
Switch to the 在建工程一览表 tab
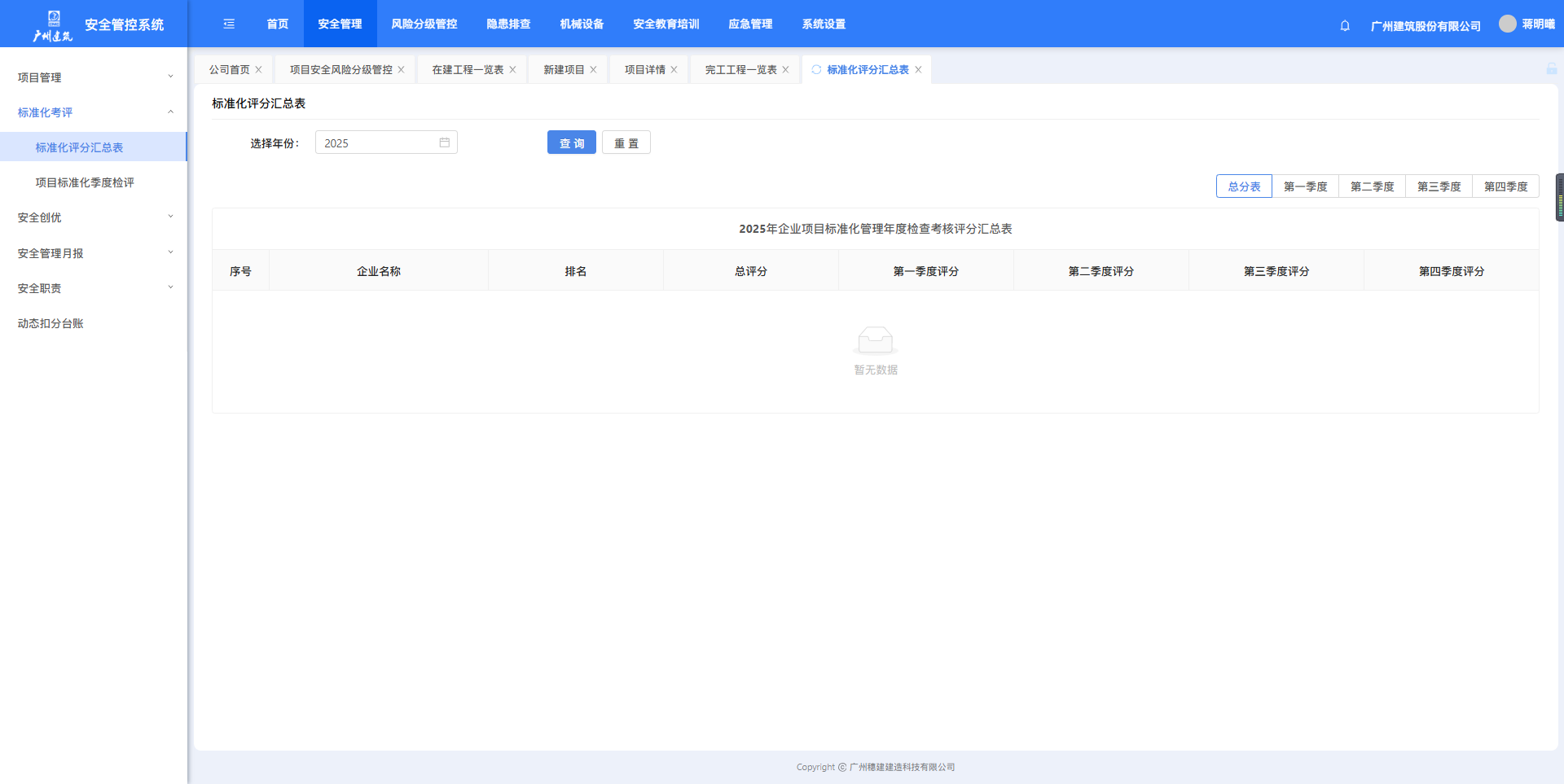coord(468,70)
